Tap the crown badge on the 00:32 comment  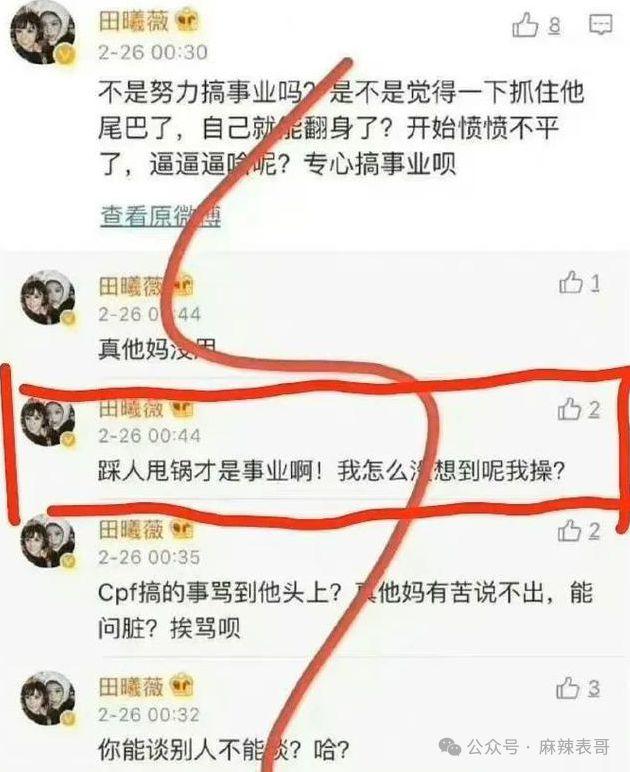pyautogui.click(x=182, y=686)
